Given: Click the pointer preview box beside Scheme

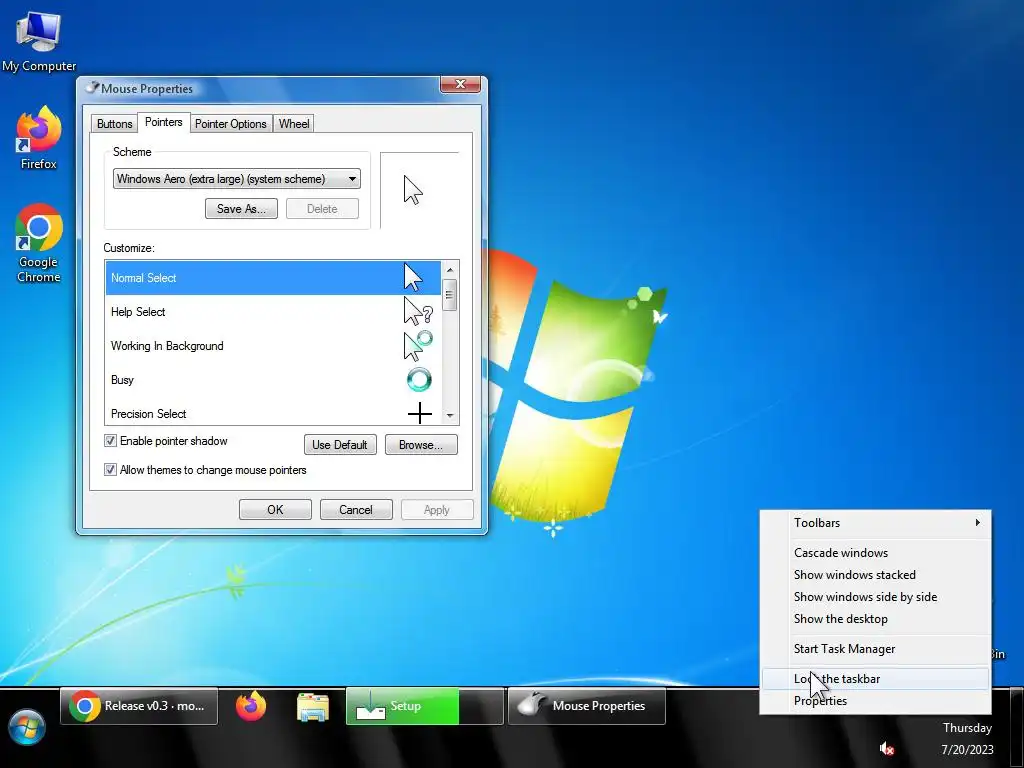Looking at the screenshot, I should (420, 190).
